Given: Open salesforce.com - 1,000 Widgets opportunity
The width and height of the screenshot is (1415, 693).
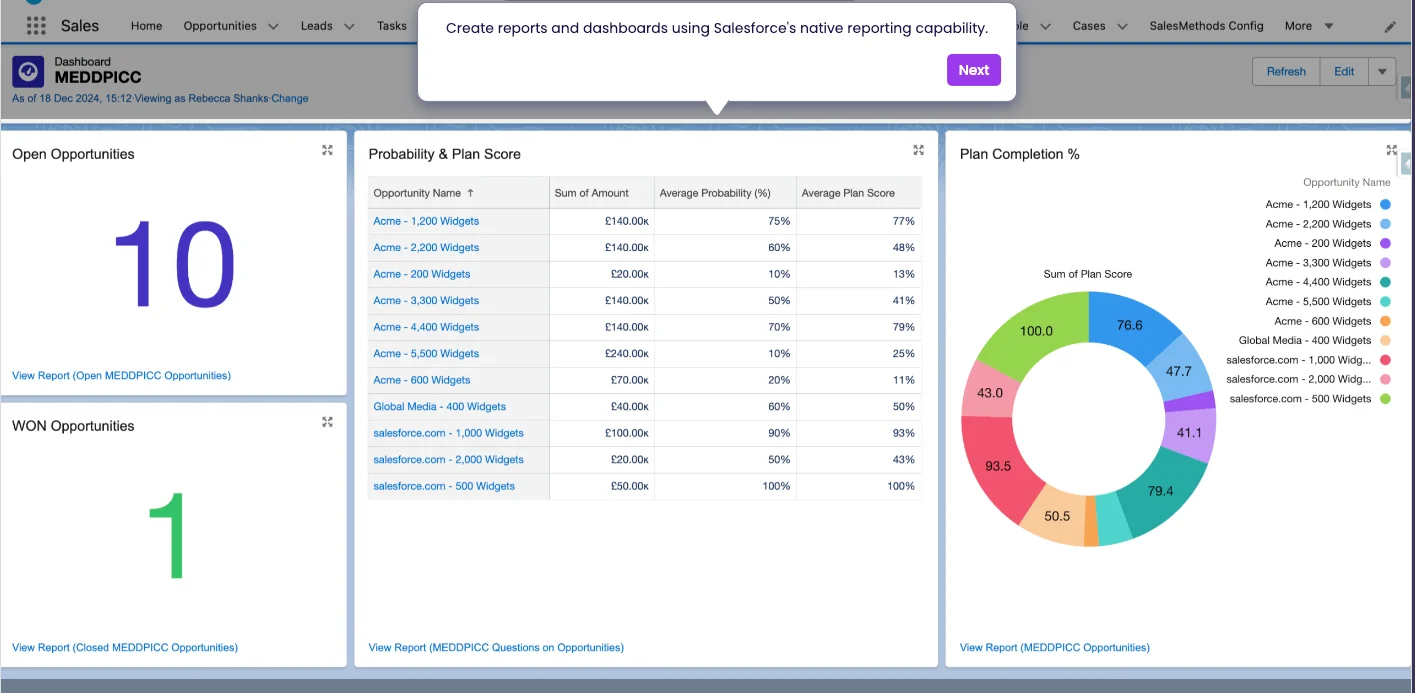Looking at the screenshot, I should [449, 433].
